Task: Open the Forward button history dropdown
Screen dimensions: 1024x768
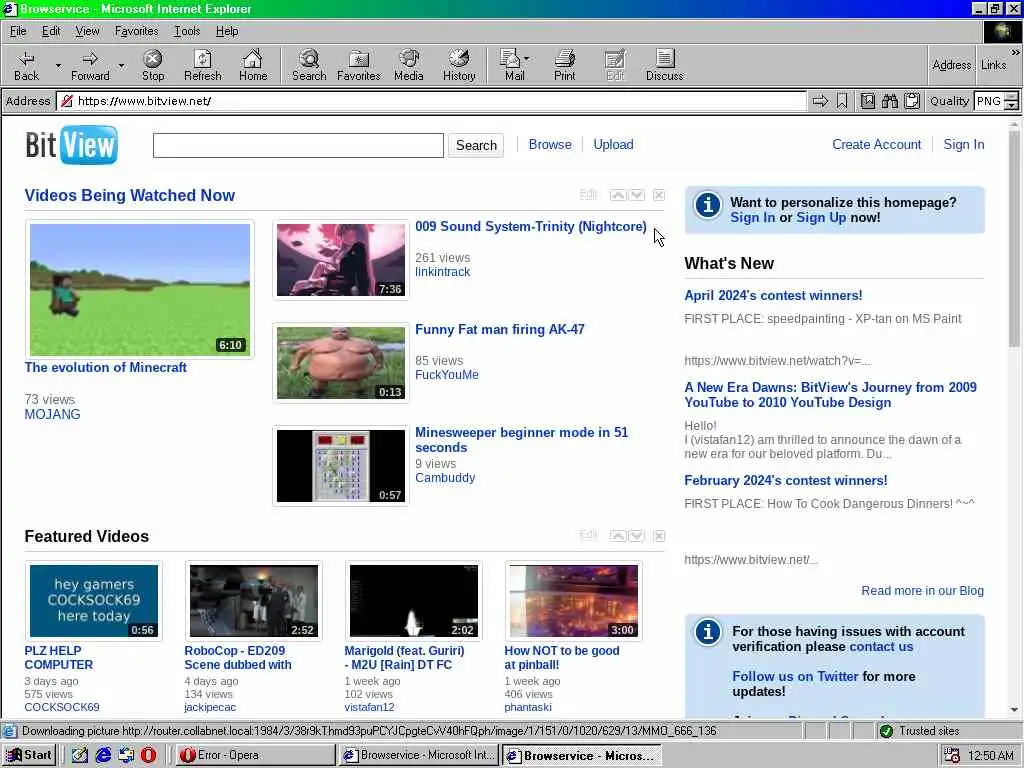Action: point(121,65)
